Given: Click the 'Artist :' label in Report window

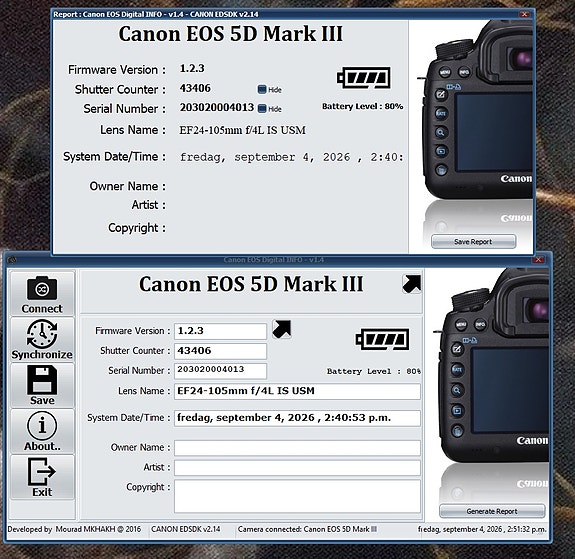Looking at the screenshot, I should click(149, 205).
